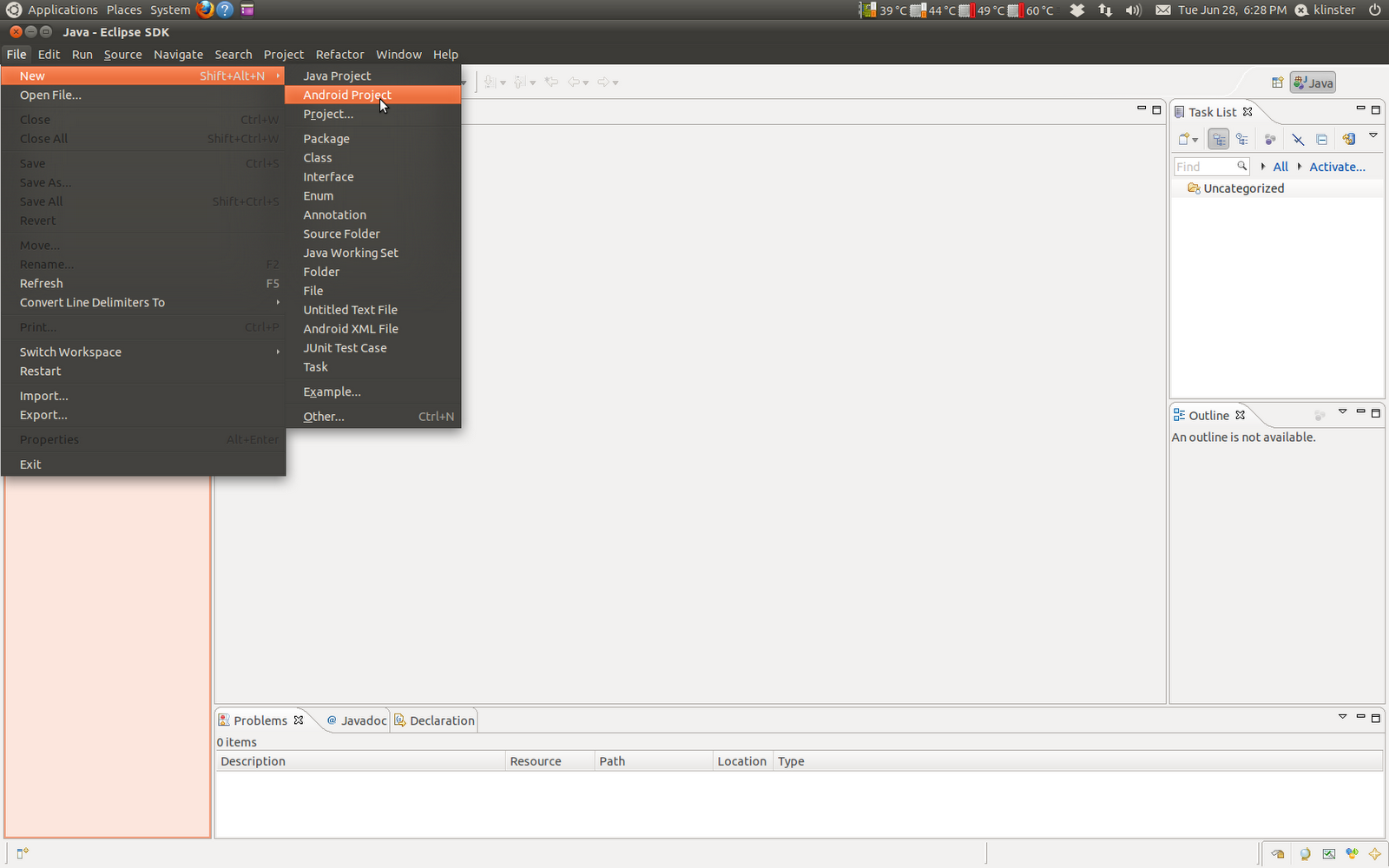Sort by the Location column header
This screenshot has height=868, width=1389.
click(742, 761)
